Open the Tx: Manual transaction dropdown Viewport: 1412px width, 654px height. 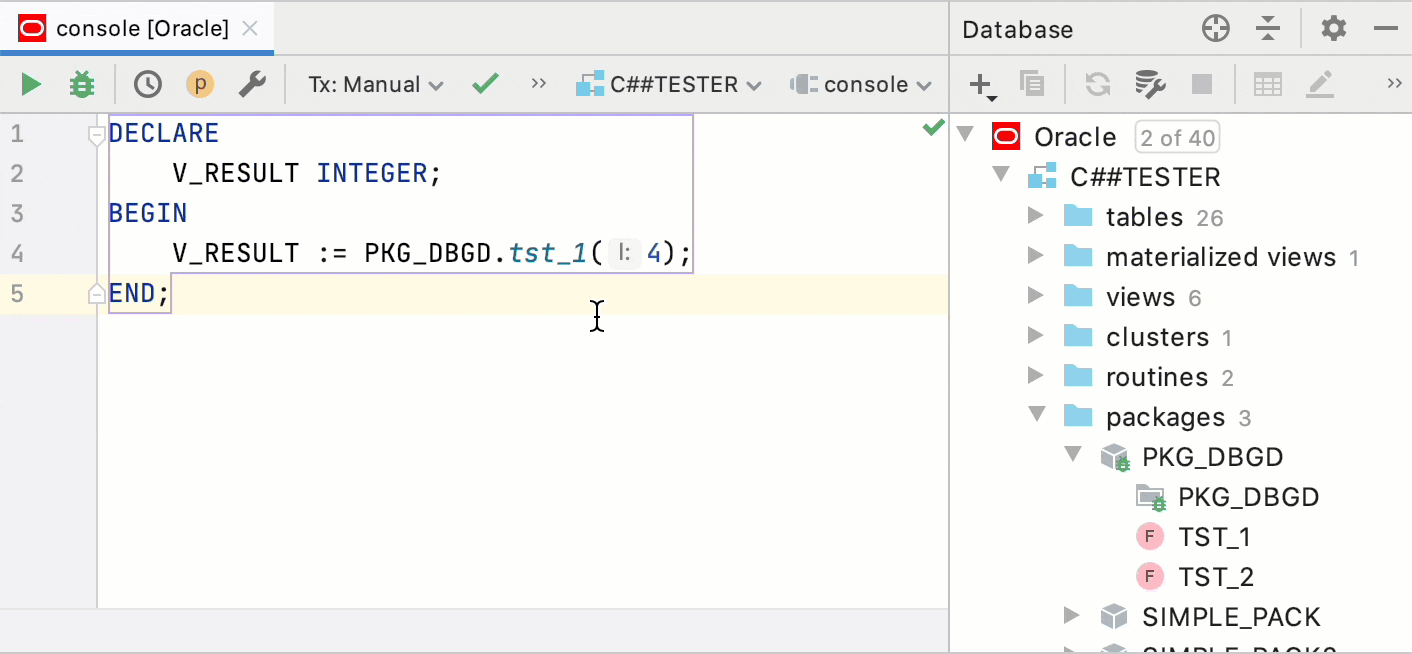pyautogui.click(x=375, y=84)
